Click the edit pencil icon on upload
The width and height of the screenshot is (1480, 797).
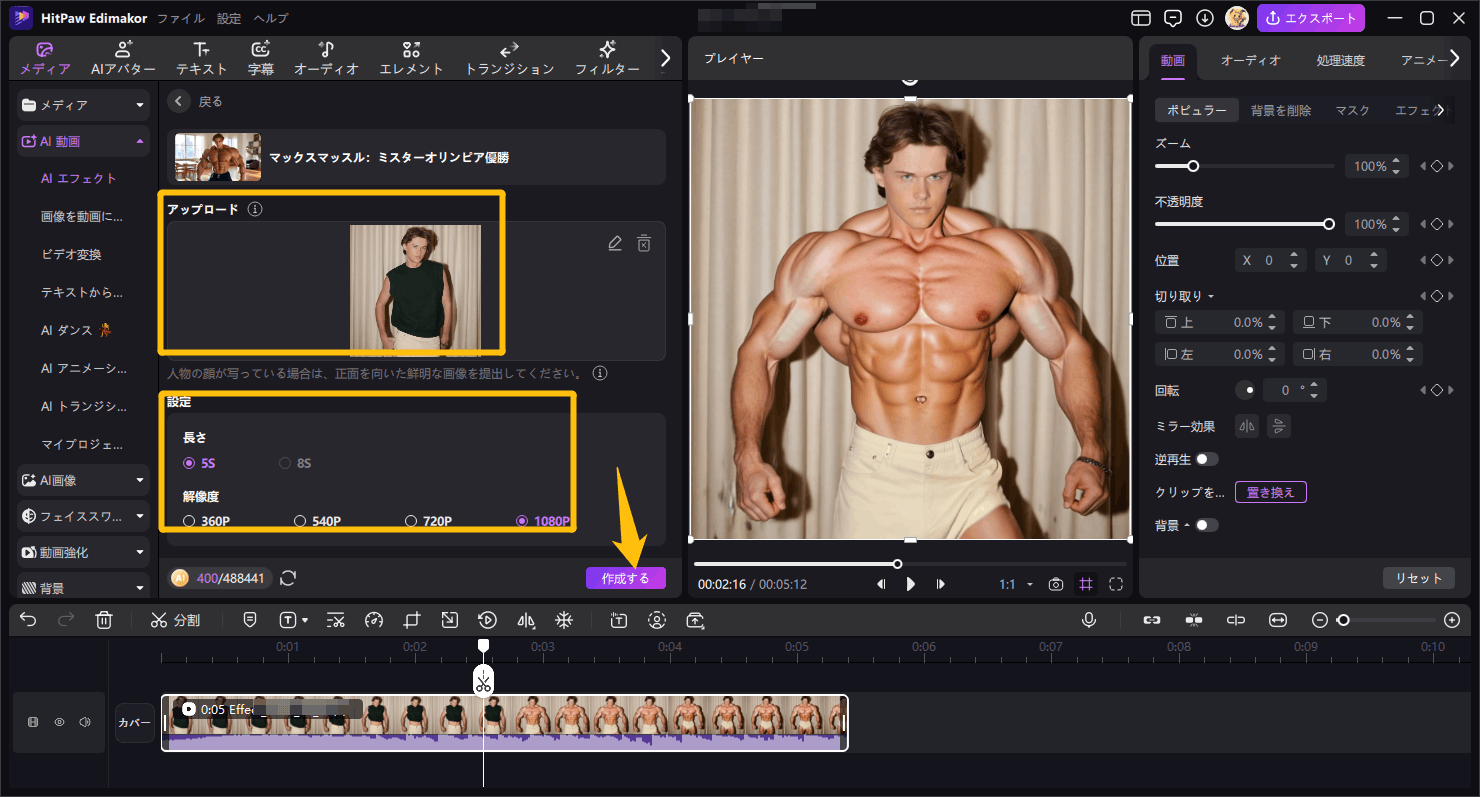tap(615, 244)
